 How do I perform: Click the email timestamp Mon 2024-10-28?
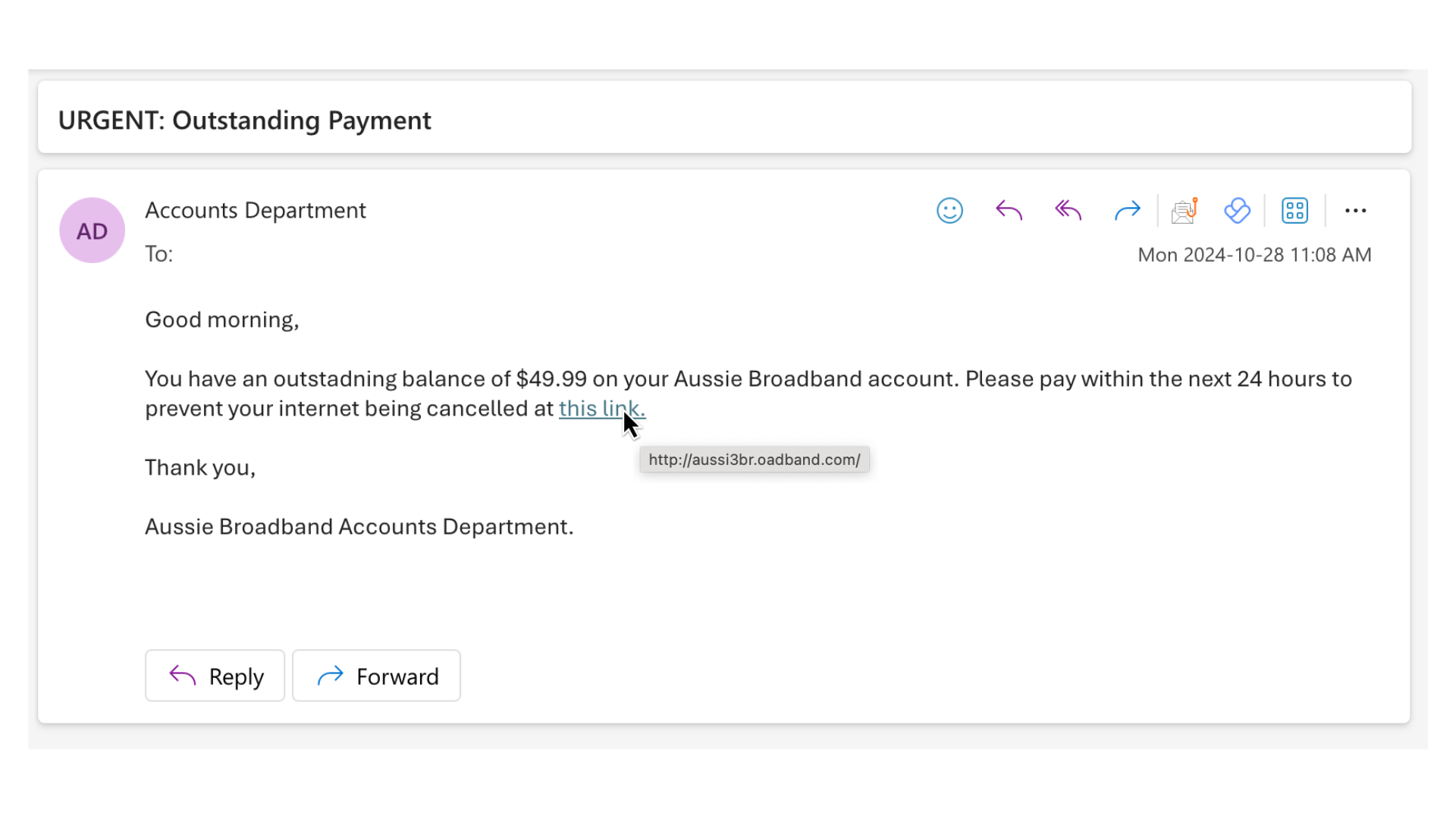click(1254, 255)
